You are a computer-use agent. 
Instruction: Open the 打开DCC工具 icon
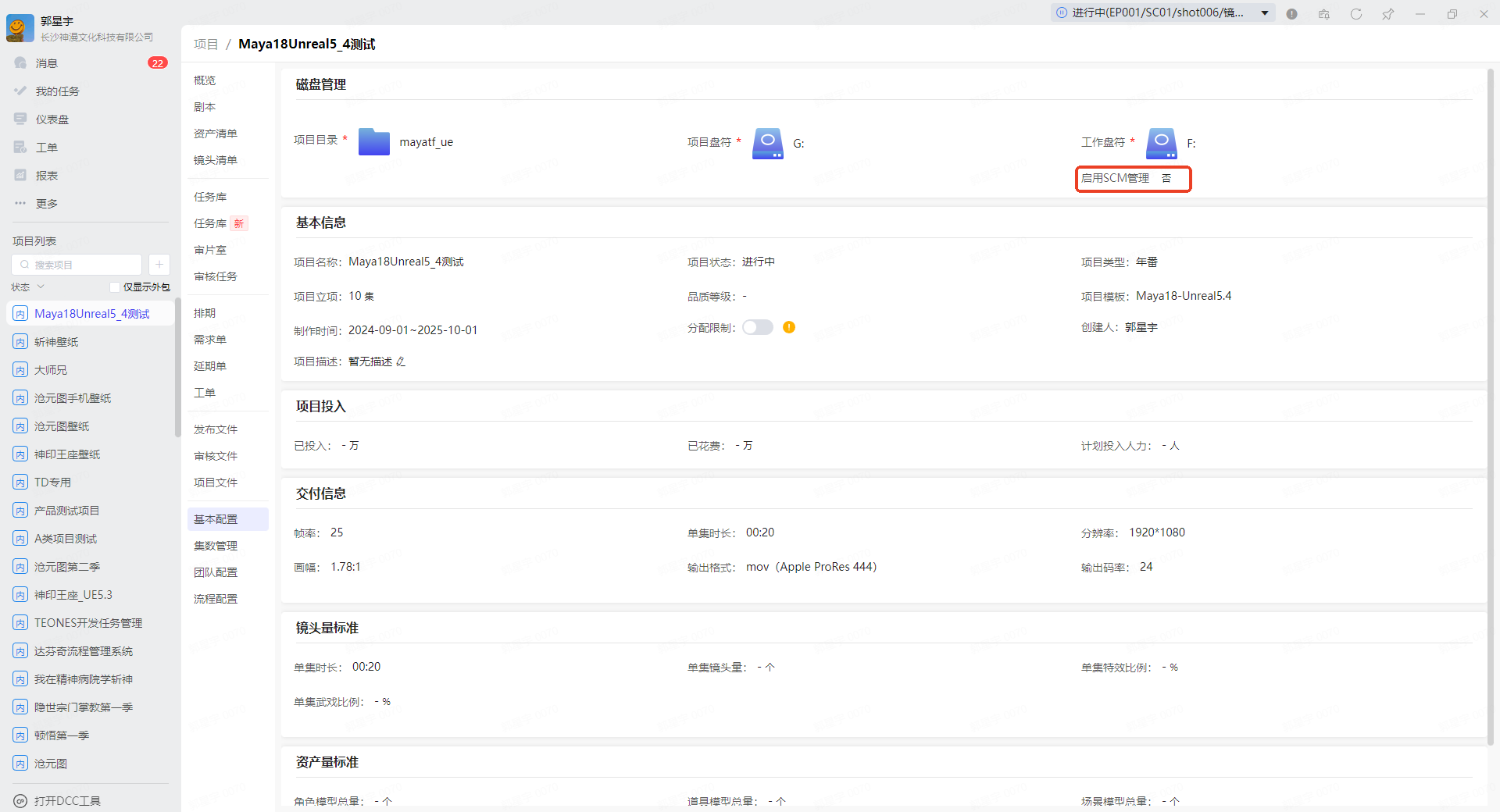click(20, 801)
